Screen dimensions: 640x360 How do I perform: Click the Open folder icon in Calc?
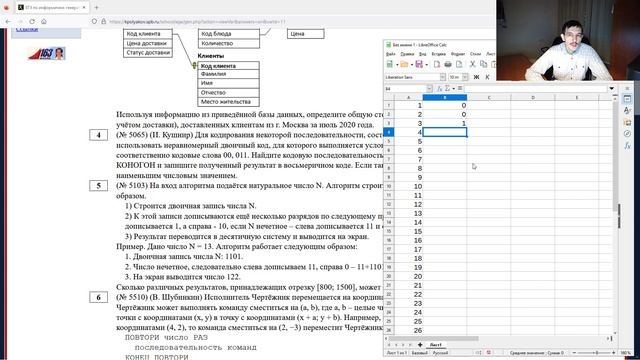point(404,64)
